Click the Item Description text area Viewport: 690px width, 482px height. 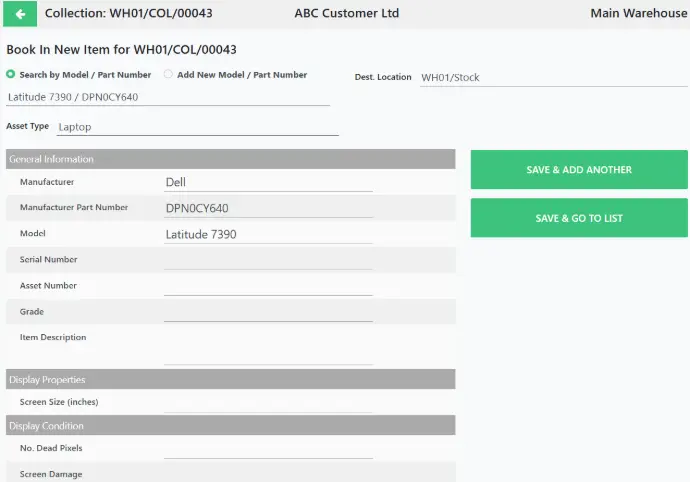(268, 348)
